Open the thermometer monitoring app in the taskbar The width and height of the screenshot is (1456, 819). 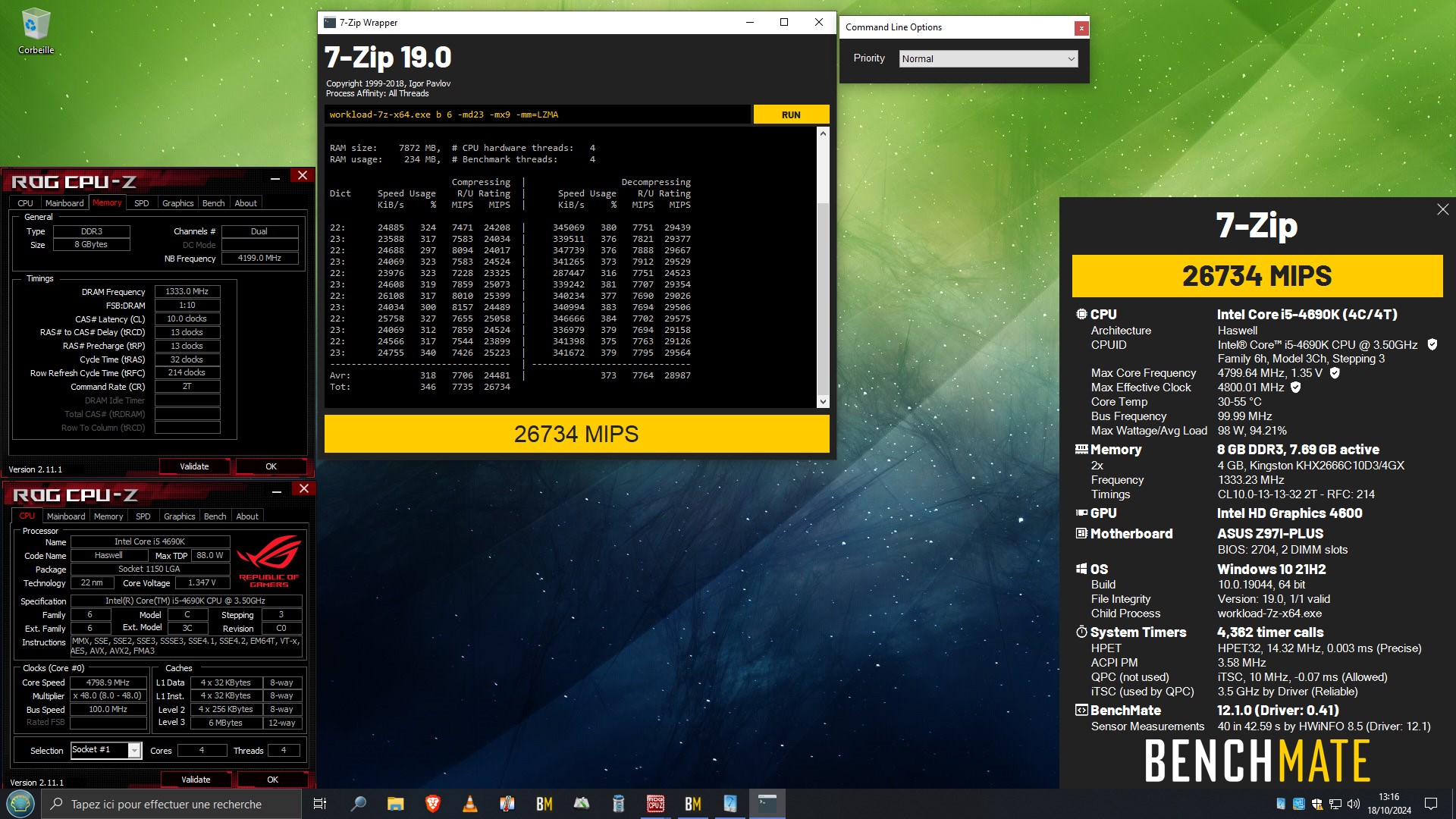507,804
